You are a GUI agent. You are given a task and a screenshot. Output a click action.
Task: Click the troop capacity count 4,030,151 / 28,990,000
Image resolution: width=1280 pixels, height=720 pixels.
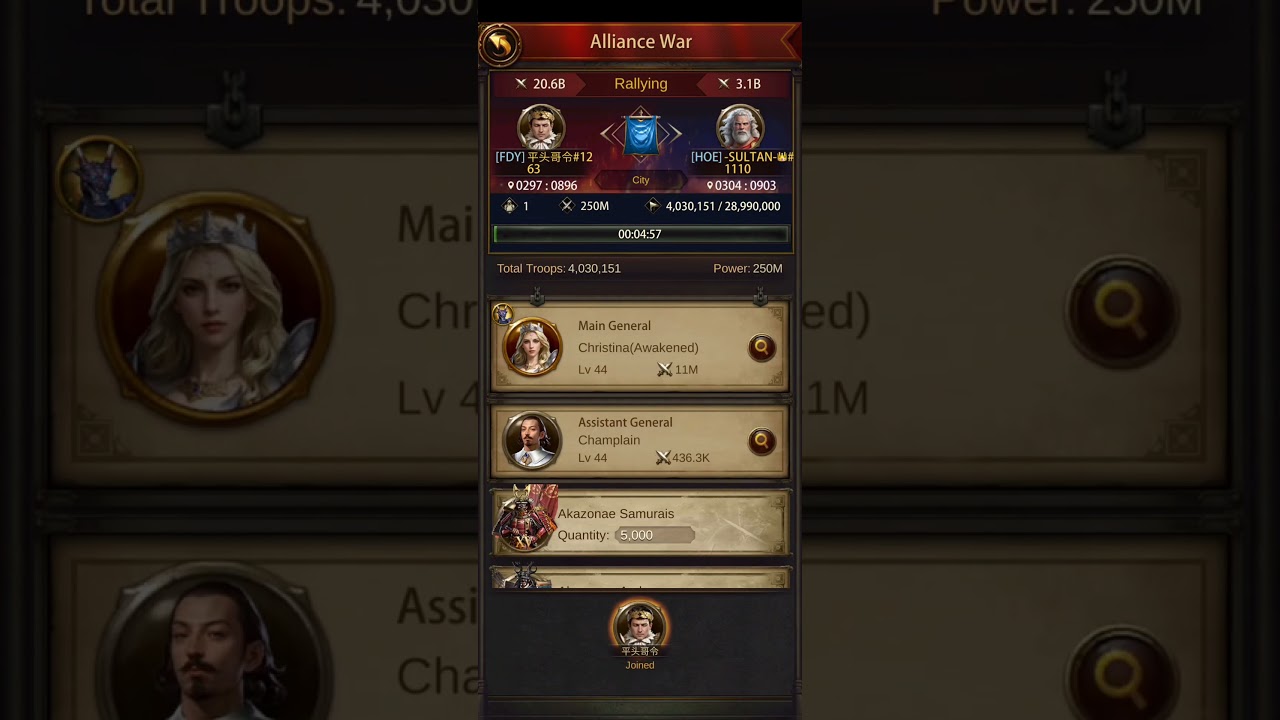coord(723,206)
